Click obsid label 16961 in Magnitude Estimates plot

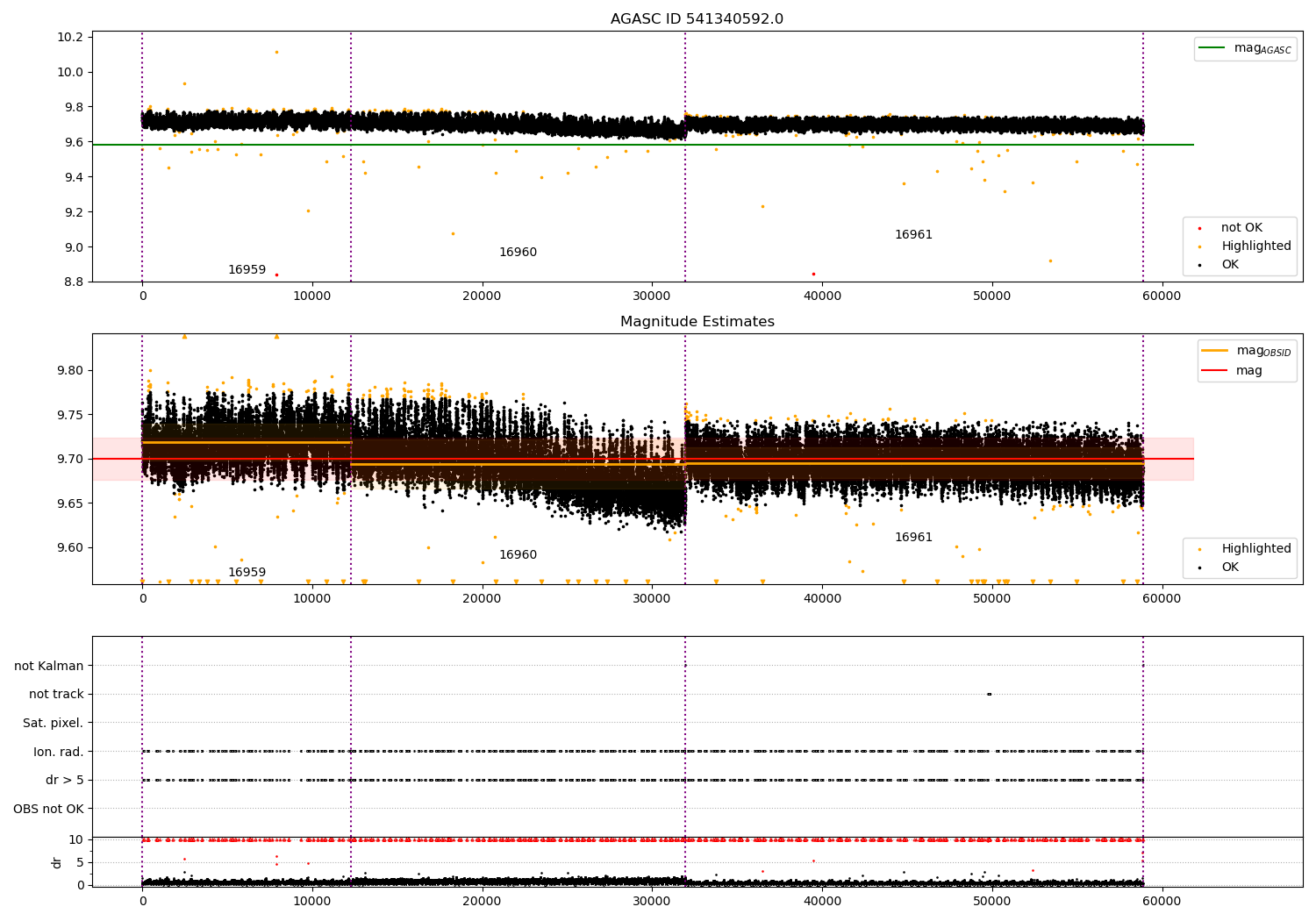[913, 538]
